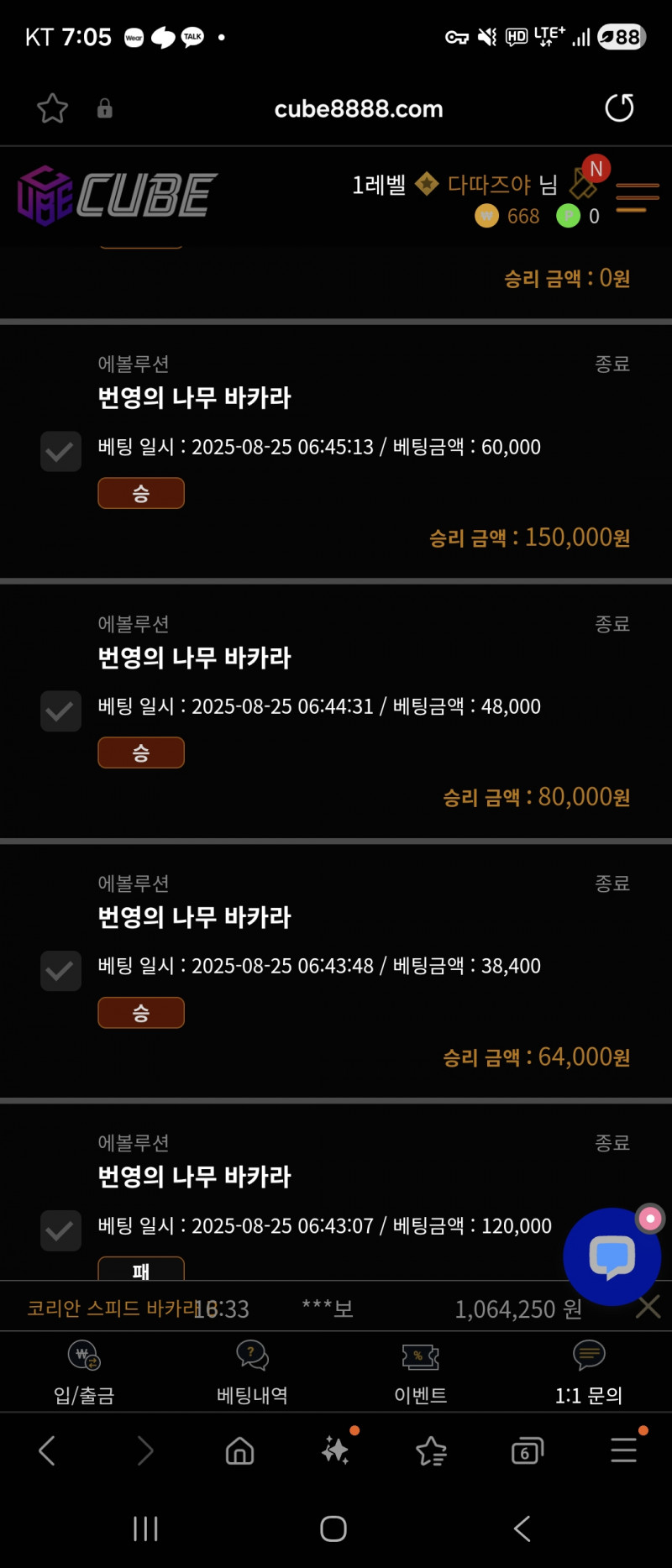The height and width of the screenshot is (1568, 672).
Task: Toggle checkbox for the 06:43:48 bet
Action: point(60,971)
